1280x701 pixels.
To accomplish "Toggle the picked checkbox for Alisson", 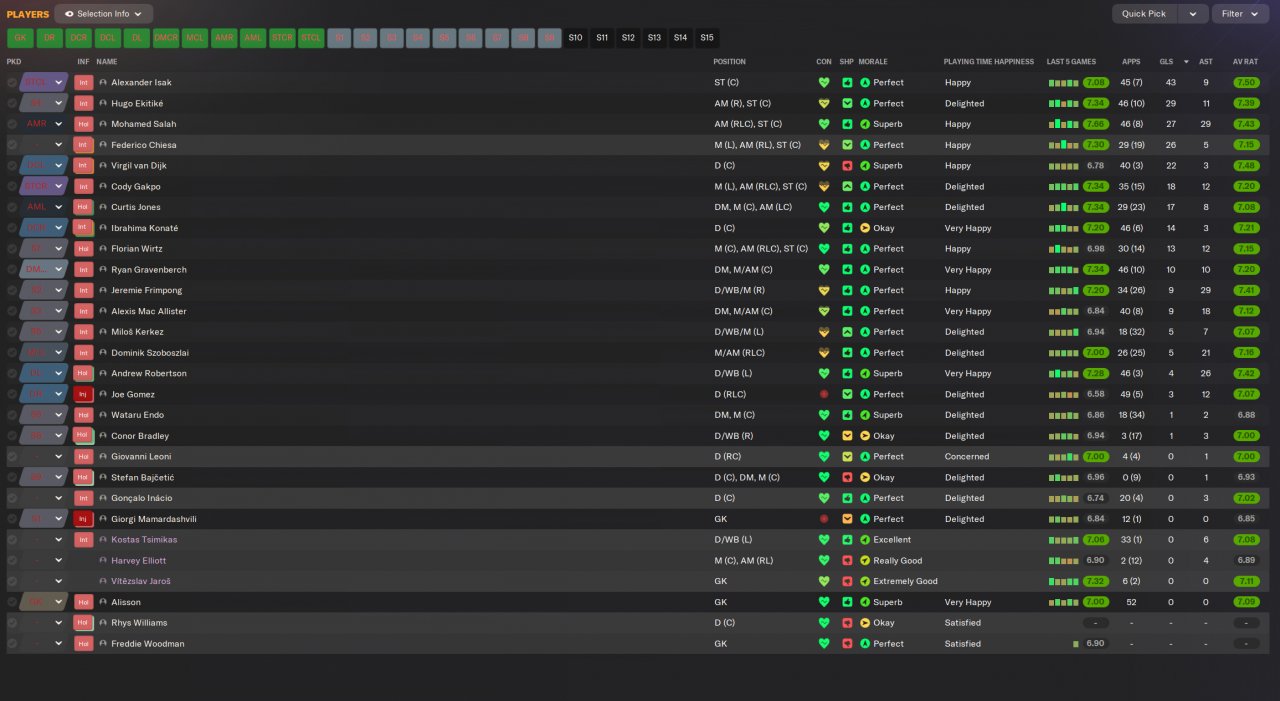I will (12, 602).
